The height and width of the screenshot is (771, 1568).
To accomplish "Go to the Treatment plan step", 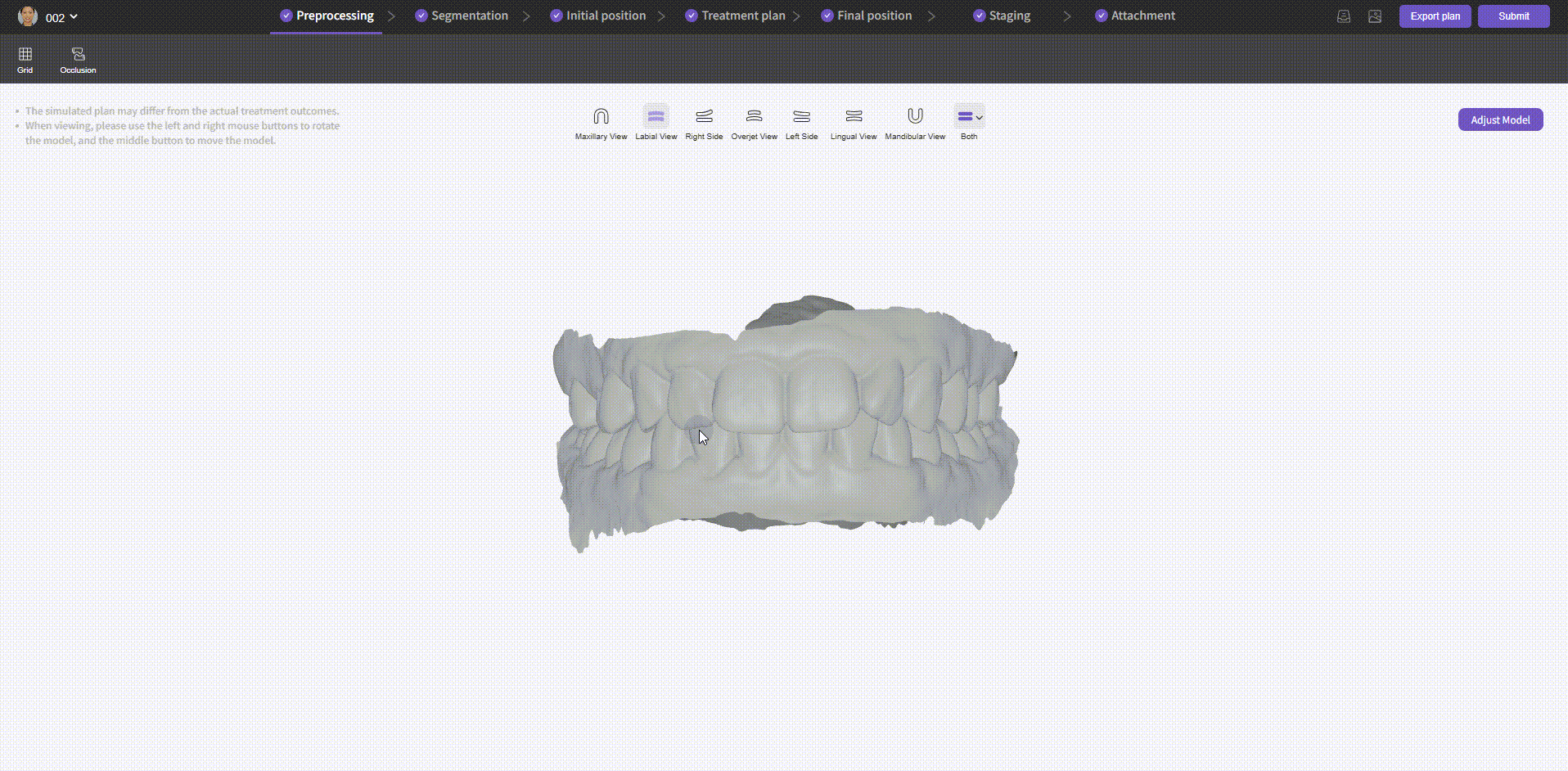I will click(735, 16).
